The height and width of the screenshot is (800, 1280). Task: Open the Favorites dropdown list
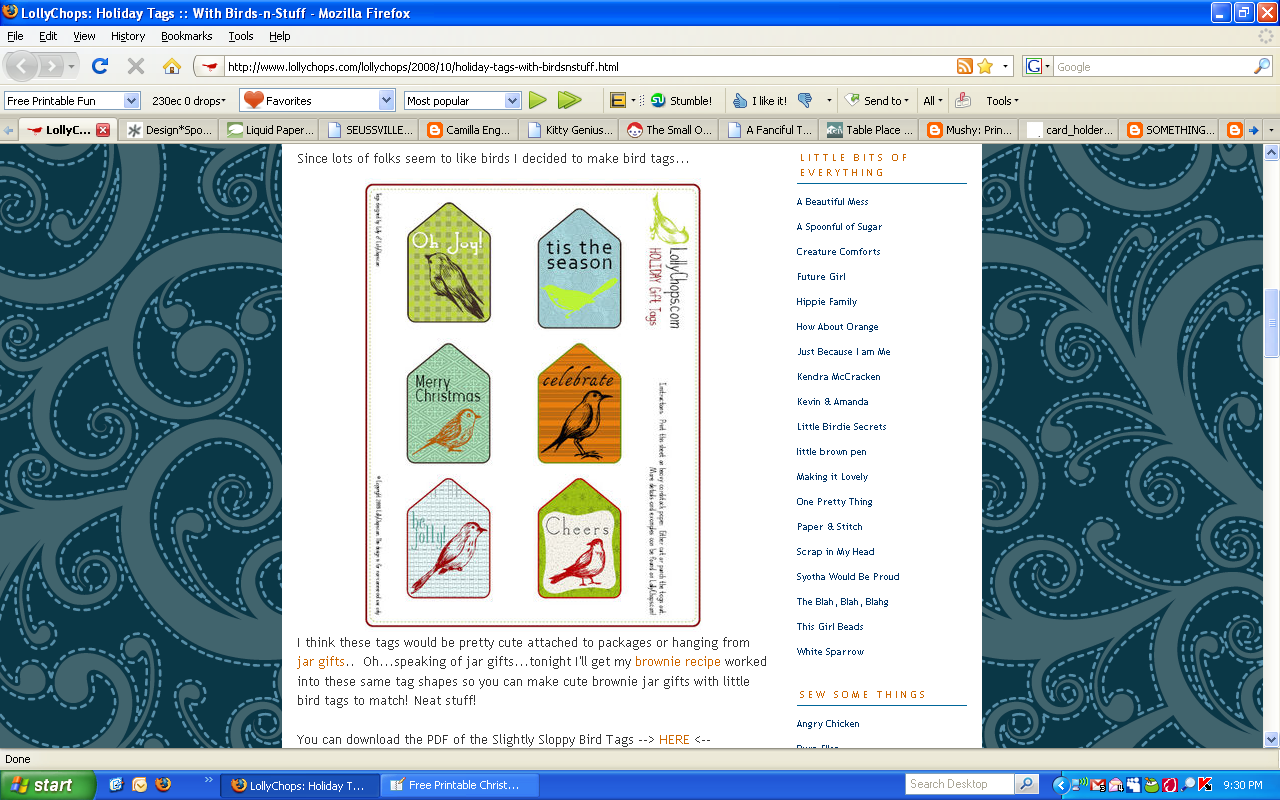pos(387,100)
